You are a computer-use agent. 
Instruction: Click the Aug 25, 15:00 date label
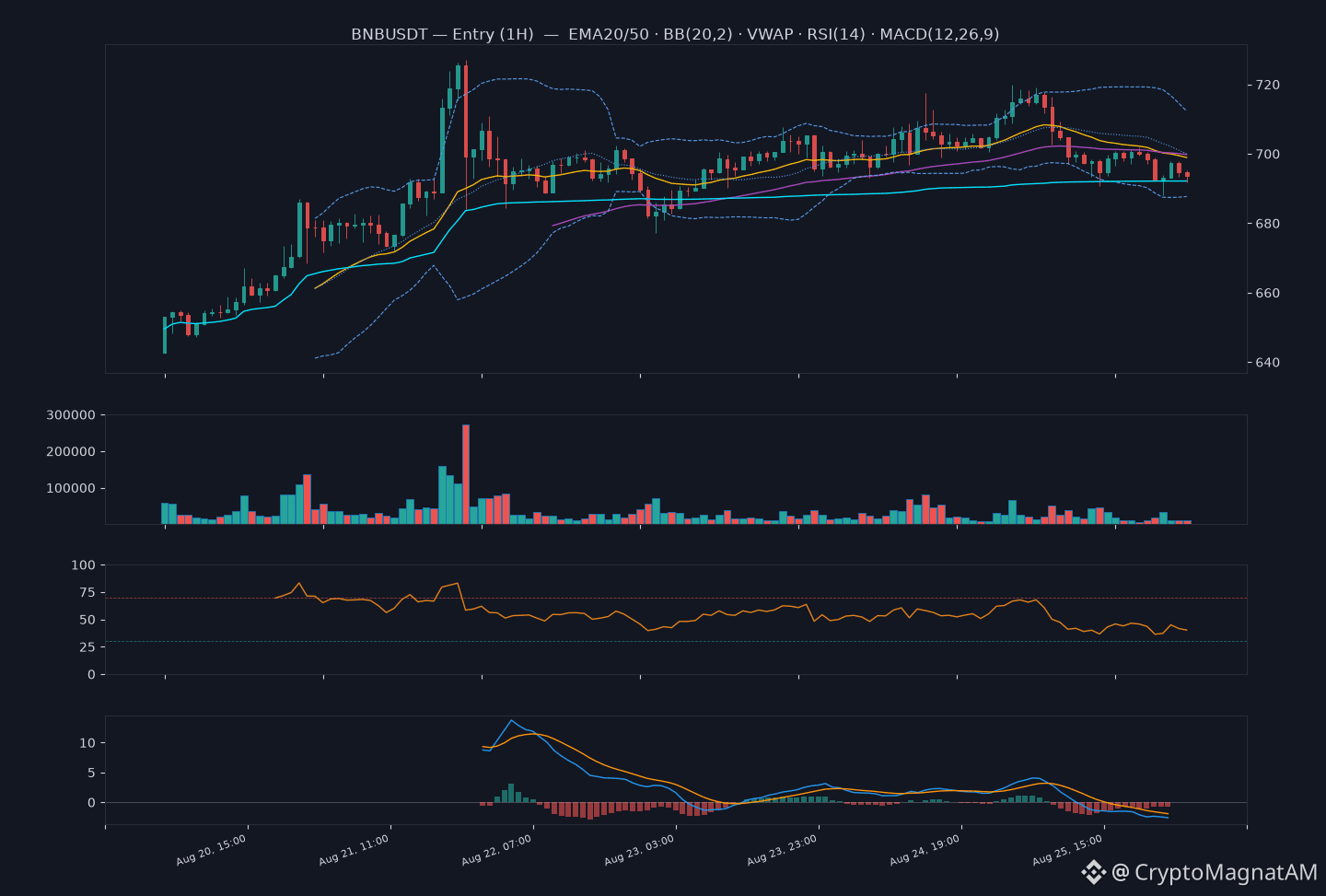point(1068,850)
